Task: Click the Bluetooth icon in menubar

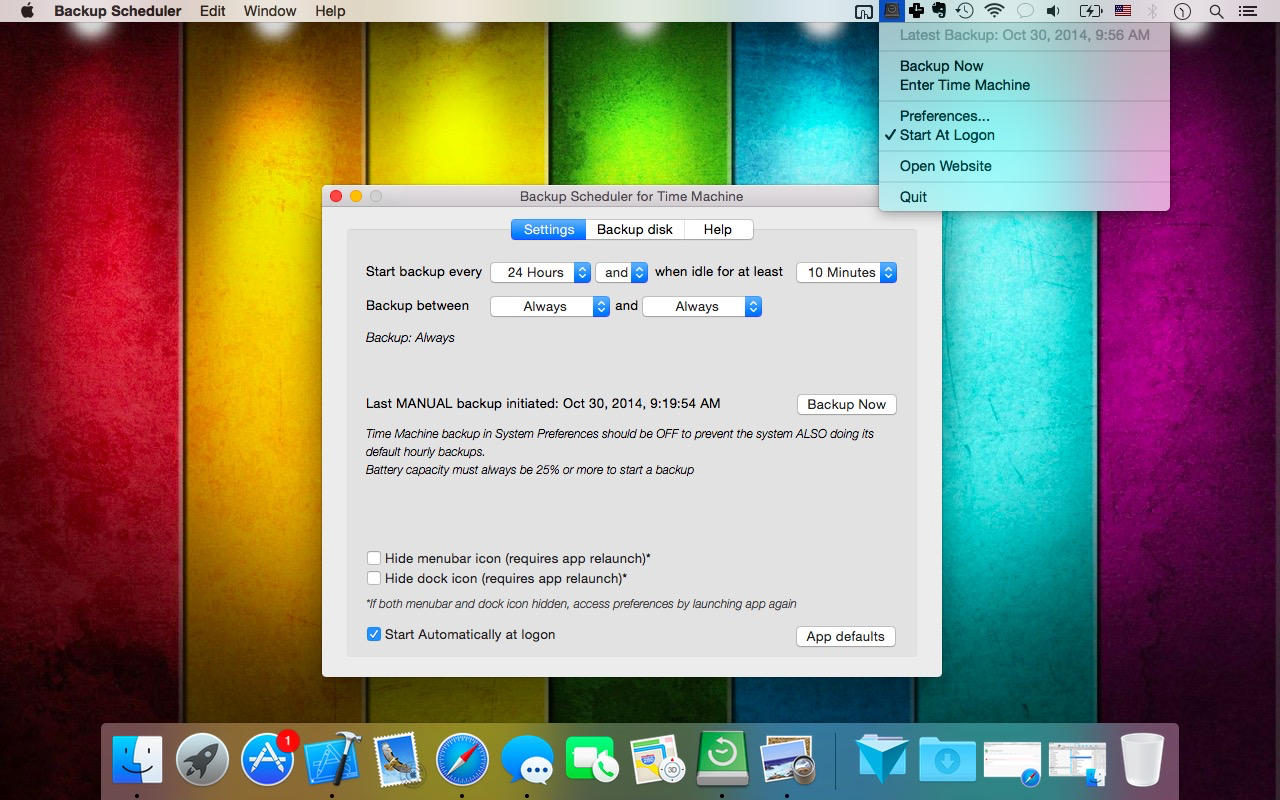Action: [x=1152, y=11]
